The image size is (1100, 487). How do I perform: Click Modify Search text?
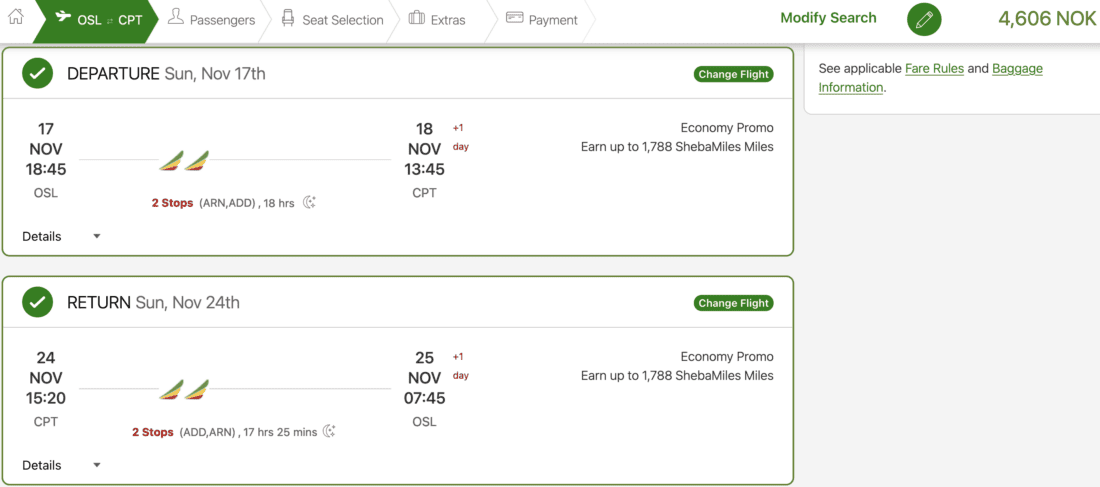point(828,18)
